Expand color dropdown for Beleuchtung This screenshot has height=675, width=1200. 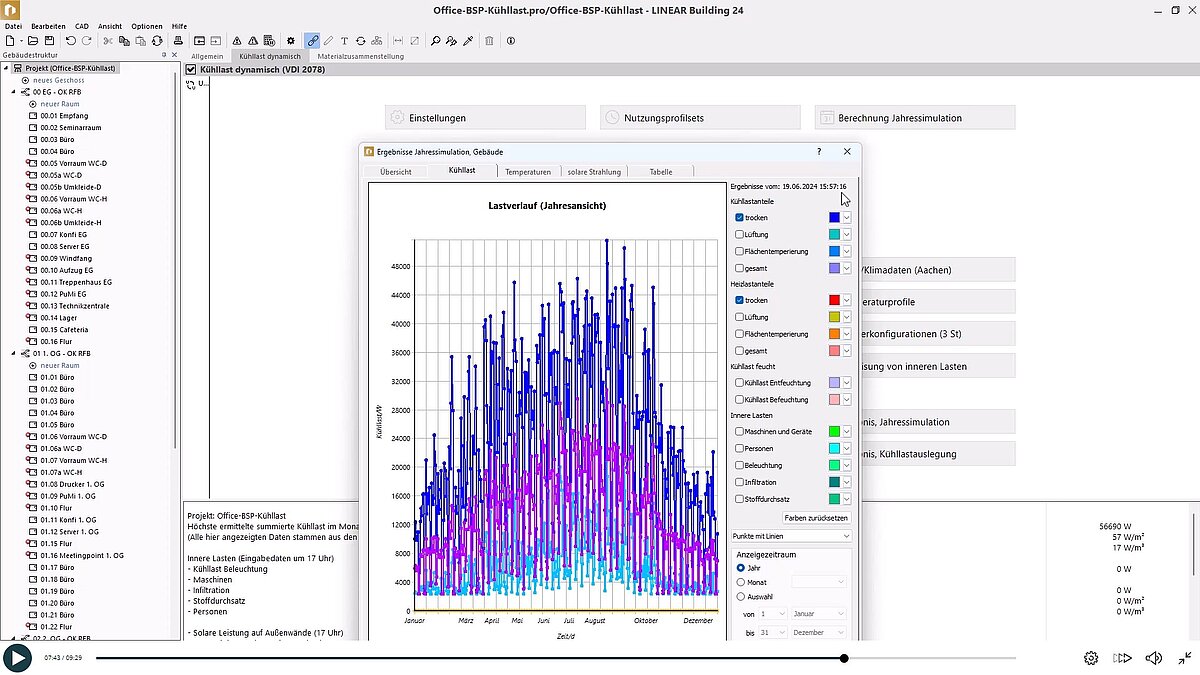(847, 466)
